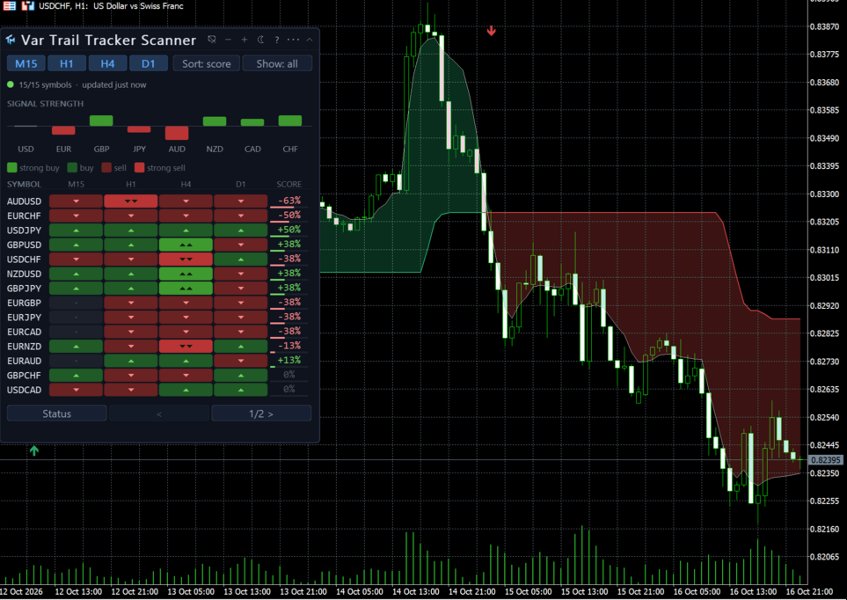Select the USDJPY symbol row label
847x600 pixels.
tap(24, 231)
